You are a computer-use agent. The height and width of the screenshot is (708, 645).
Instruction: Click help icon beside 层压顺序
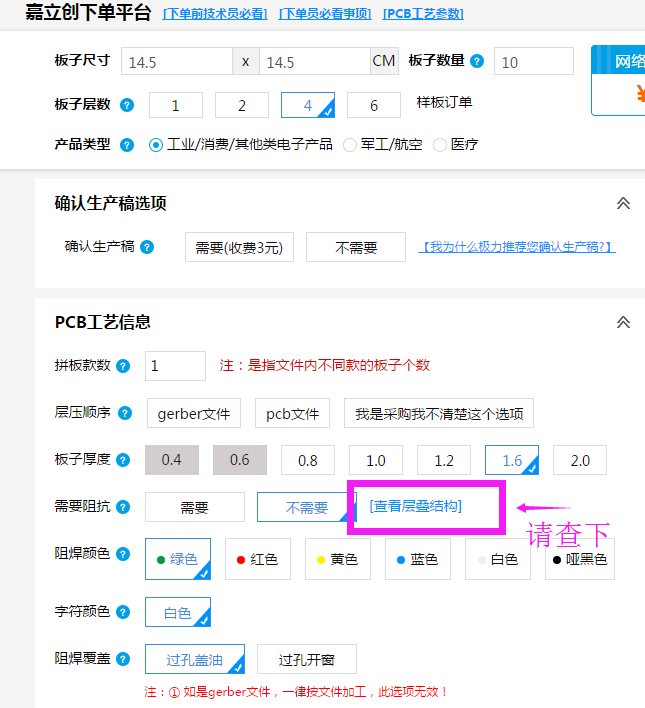124,413
